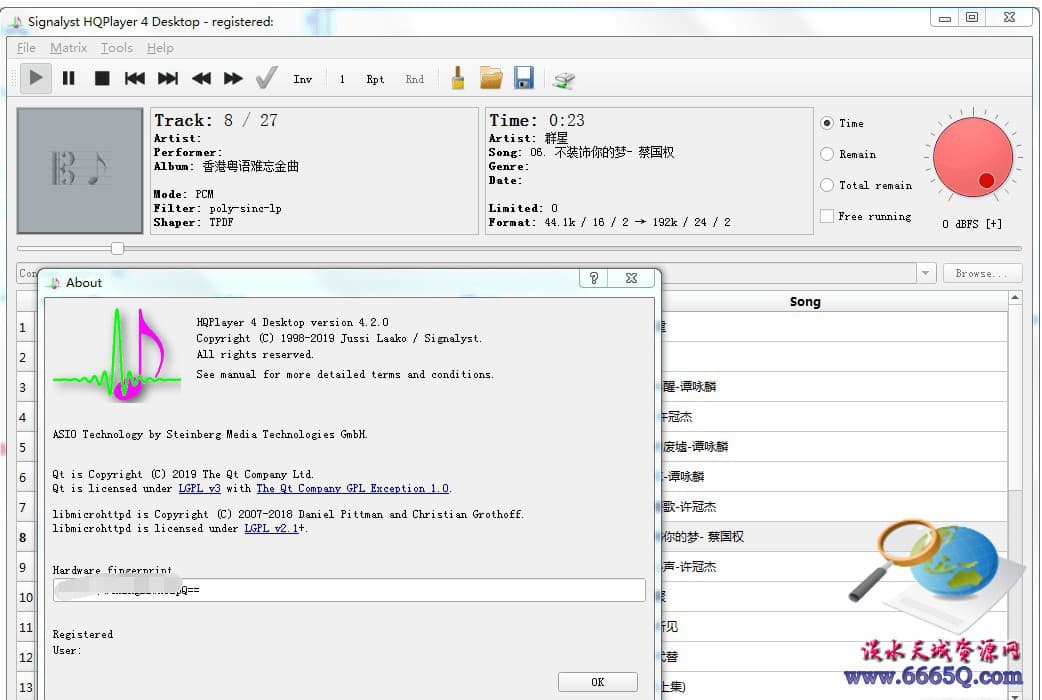
Task: Toggle the '1' single repeat button
Action: point(342,79)
